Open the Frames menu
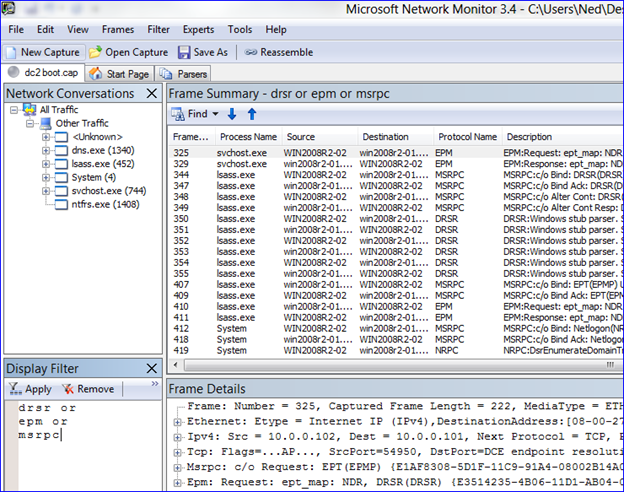This screenshot has height=492, width=624. [x=118, y=29]
